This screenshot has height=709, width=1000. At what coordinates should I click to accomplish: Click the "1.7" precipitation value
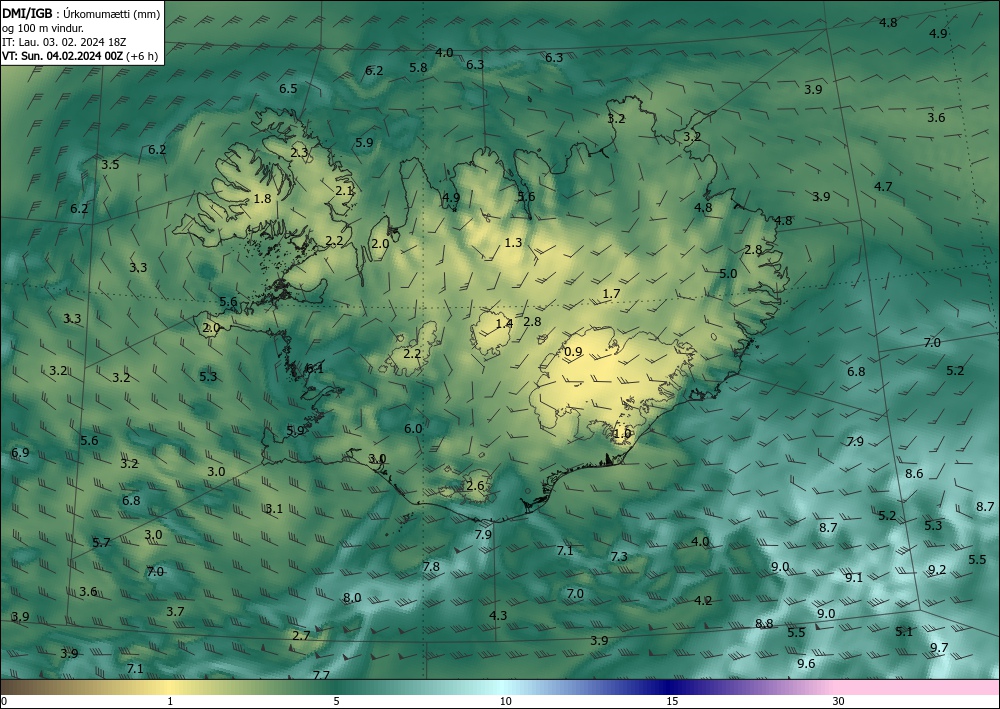pyautogui.click(x=611, y=293)
